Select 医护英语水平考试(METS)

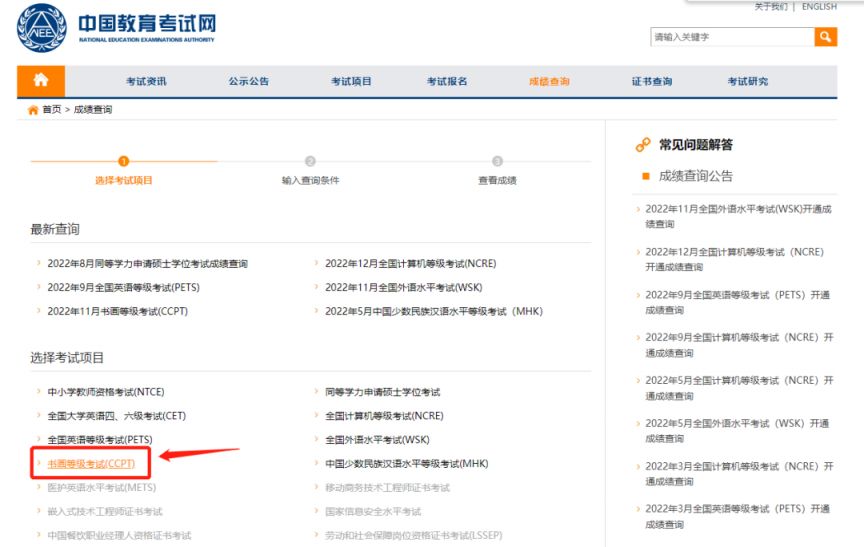click(101, 488)
